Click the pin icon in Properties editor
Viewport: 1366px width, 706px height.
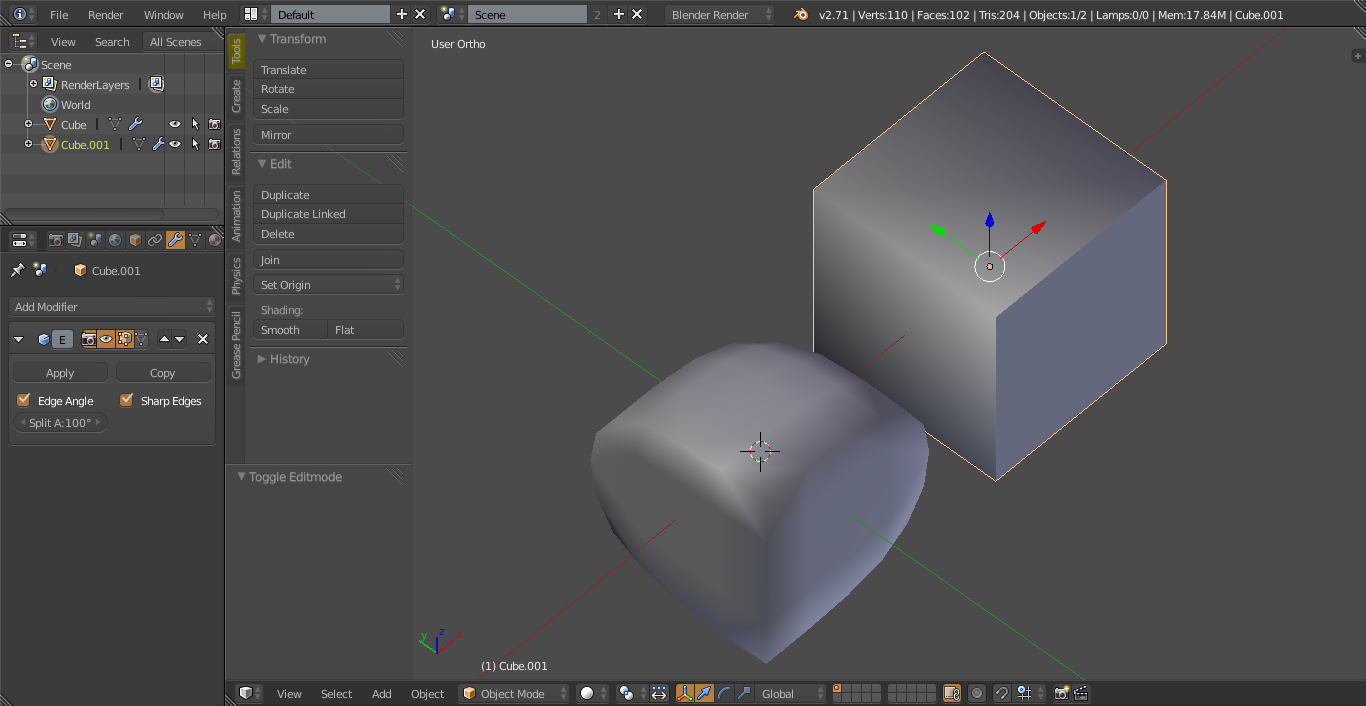pyautogui.click(x=17, y=270)
